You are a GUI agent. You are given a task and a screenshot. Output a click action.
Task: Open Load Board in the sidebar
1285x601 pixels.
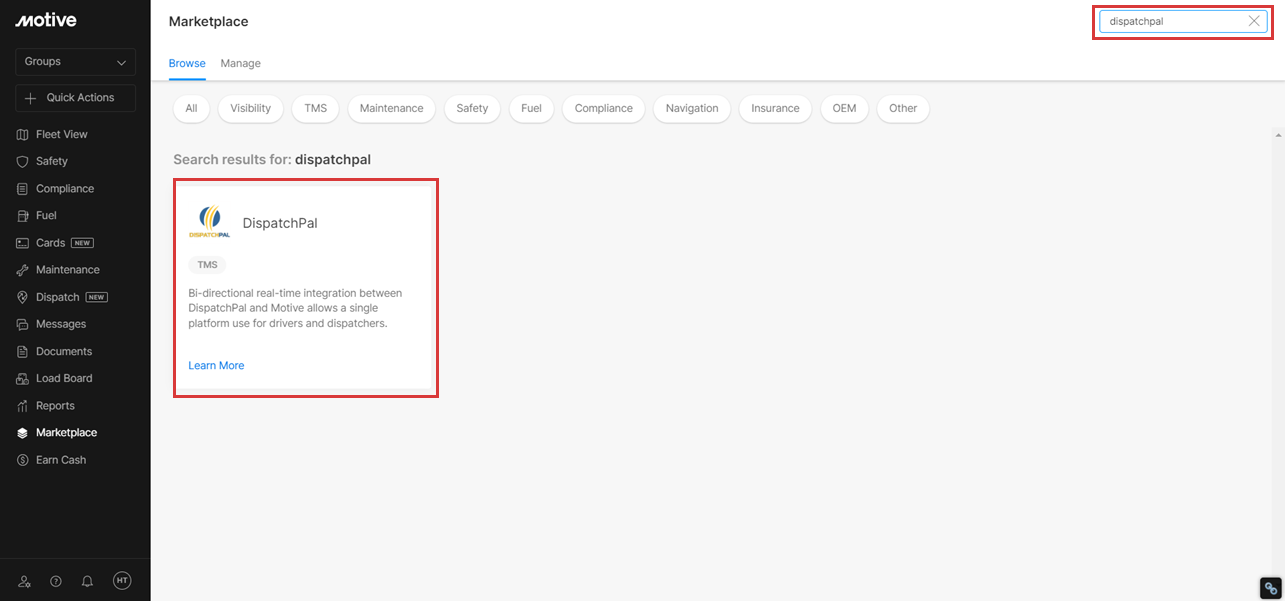point(64,379)
